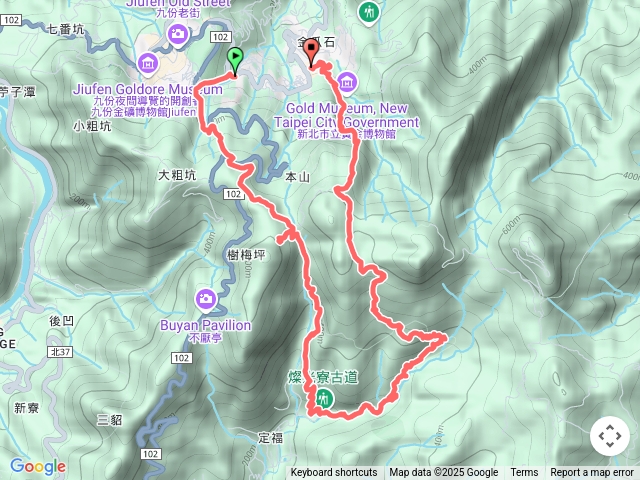Open Keyboard shortcuts
Viewport: 640px width, 480px height.
click(x=333, y=473)
